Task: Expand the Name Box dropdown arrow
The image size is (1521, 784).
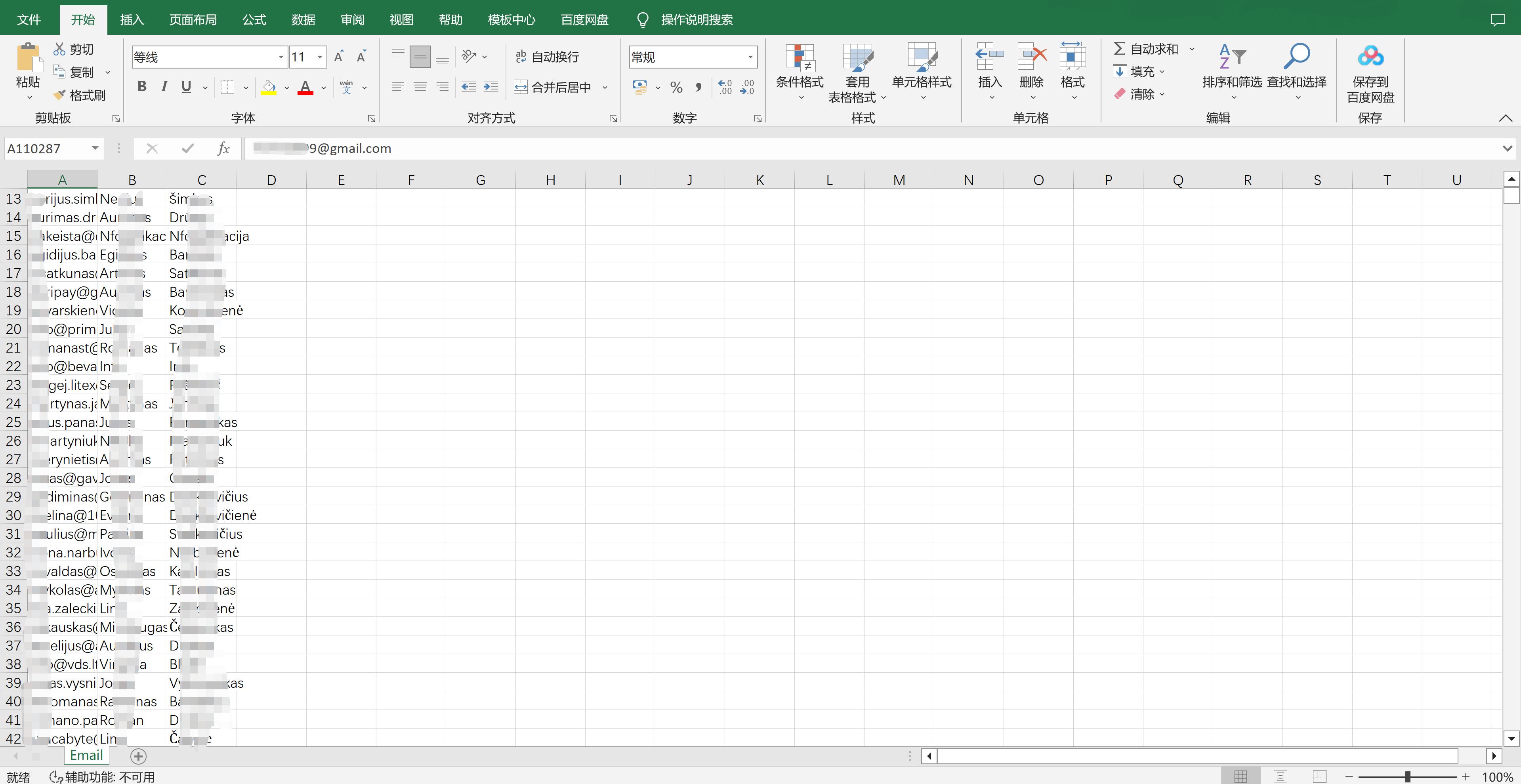Action: click(x=94, y=148)
